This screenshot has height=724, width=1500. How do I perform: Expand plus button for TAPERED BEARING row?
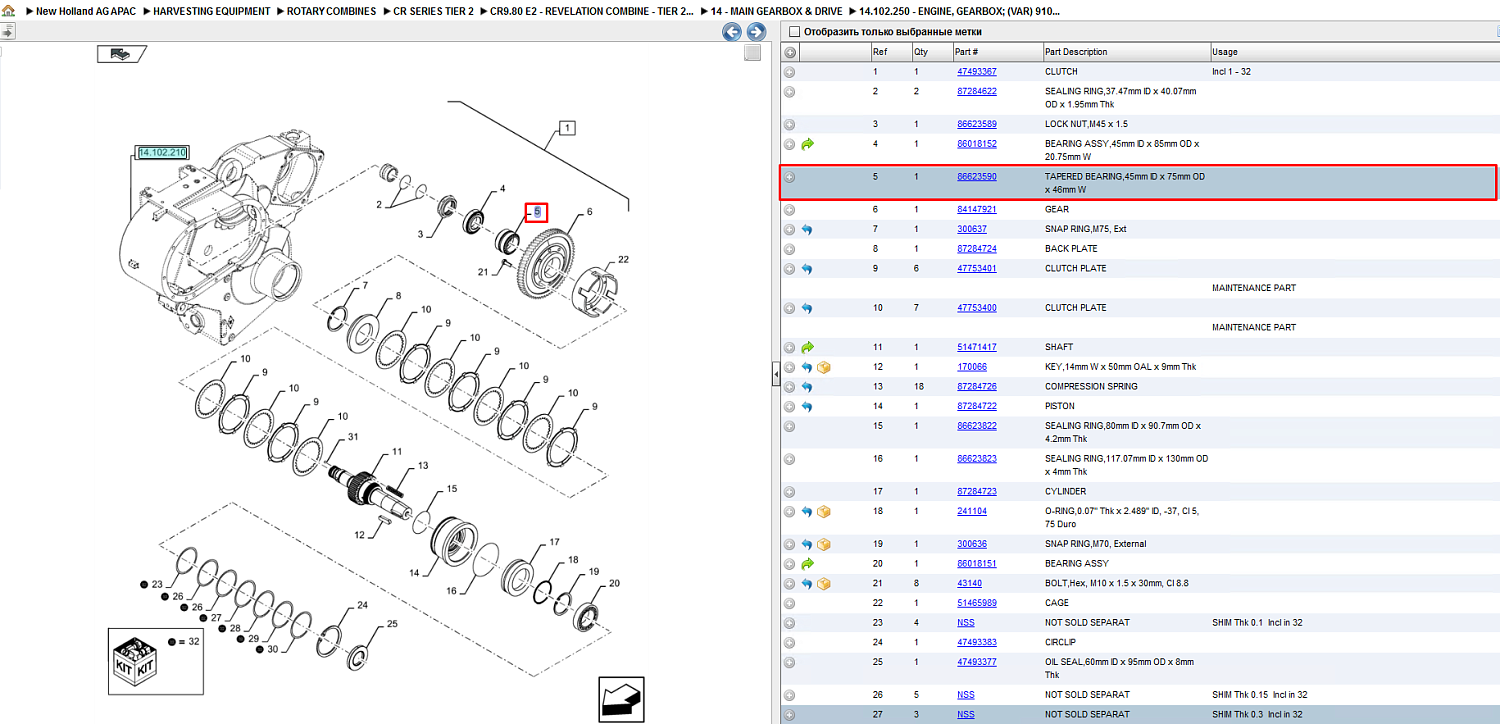point(790,177)
